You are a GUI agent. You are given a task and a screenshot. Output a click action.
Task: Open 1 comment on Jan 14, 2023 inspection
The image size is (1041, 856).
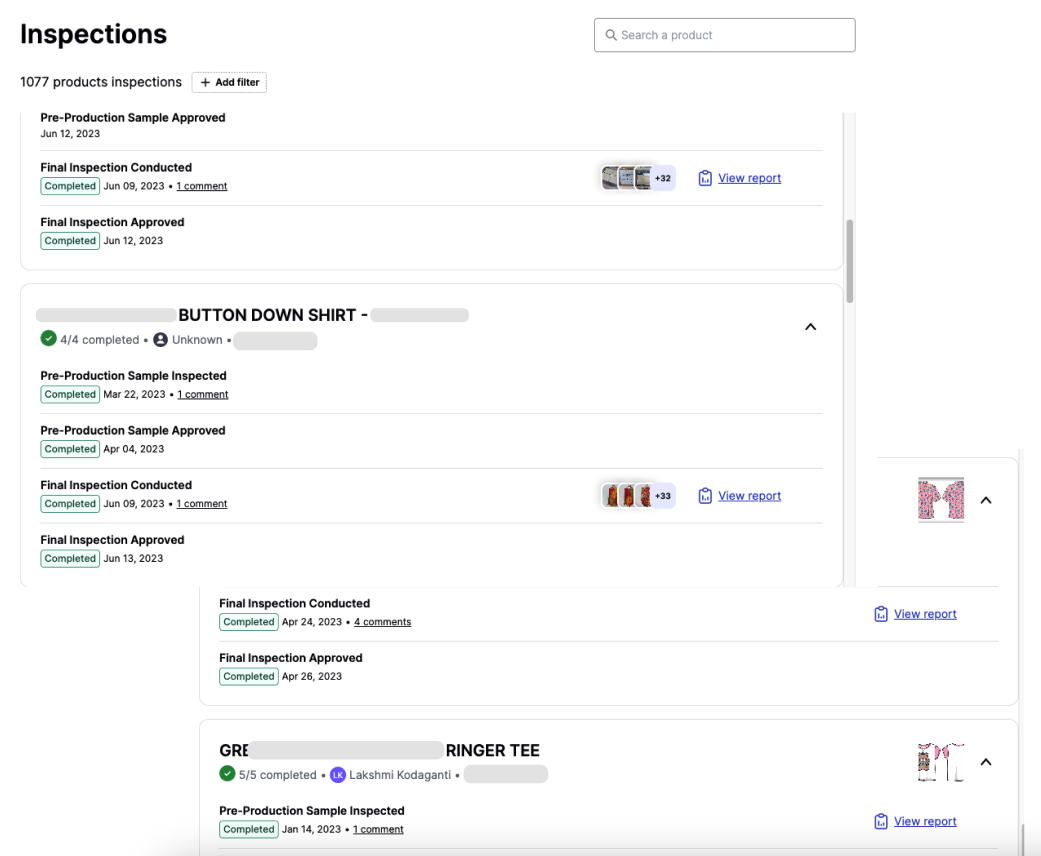pyautogui.click(x=378, y=829)
